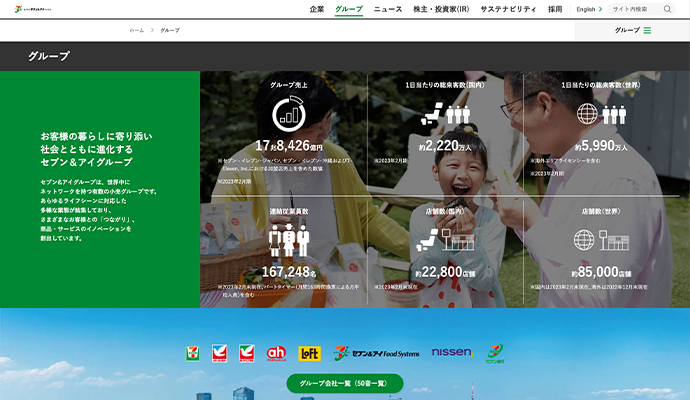
Task: Click the 採用 navigation link
Action: (x=555, y=9)
